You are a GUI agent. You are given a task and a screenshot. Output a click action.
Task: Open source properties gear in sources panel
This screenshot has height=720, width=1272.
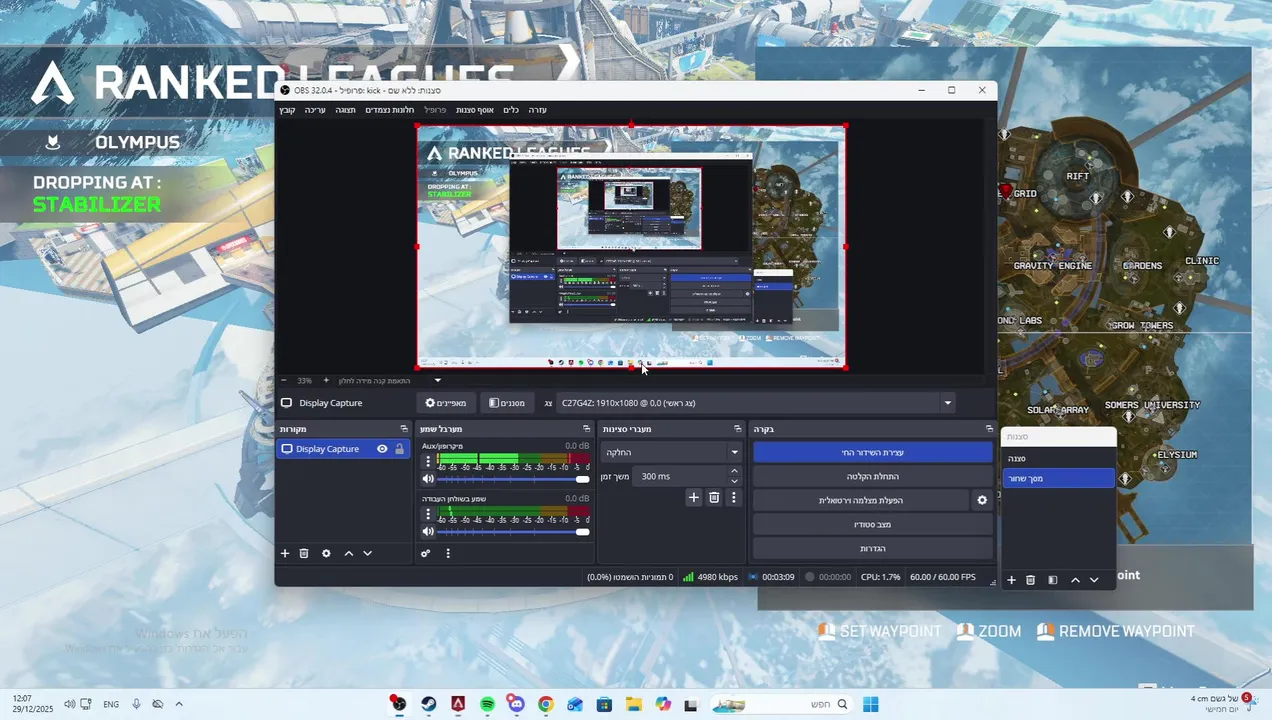click(326, 553)
